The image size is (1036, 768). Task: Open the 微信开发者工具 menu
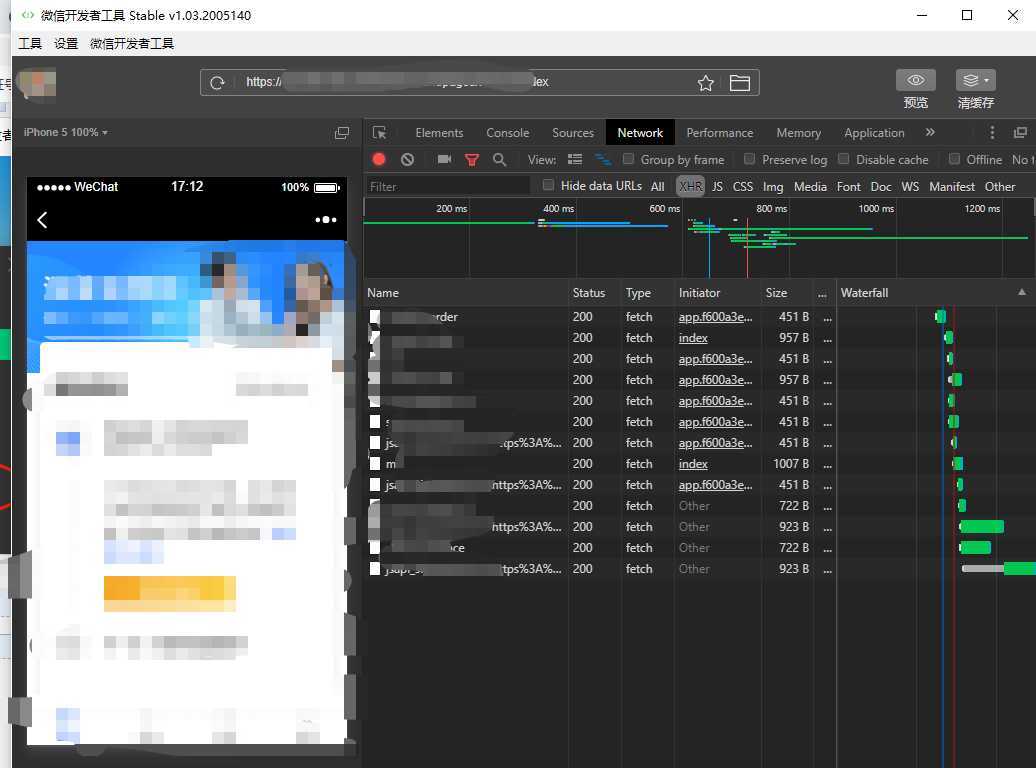coord(132,44)
